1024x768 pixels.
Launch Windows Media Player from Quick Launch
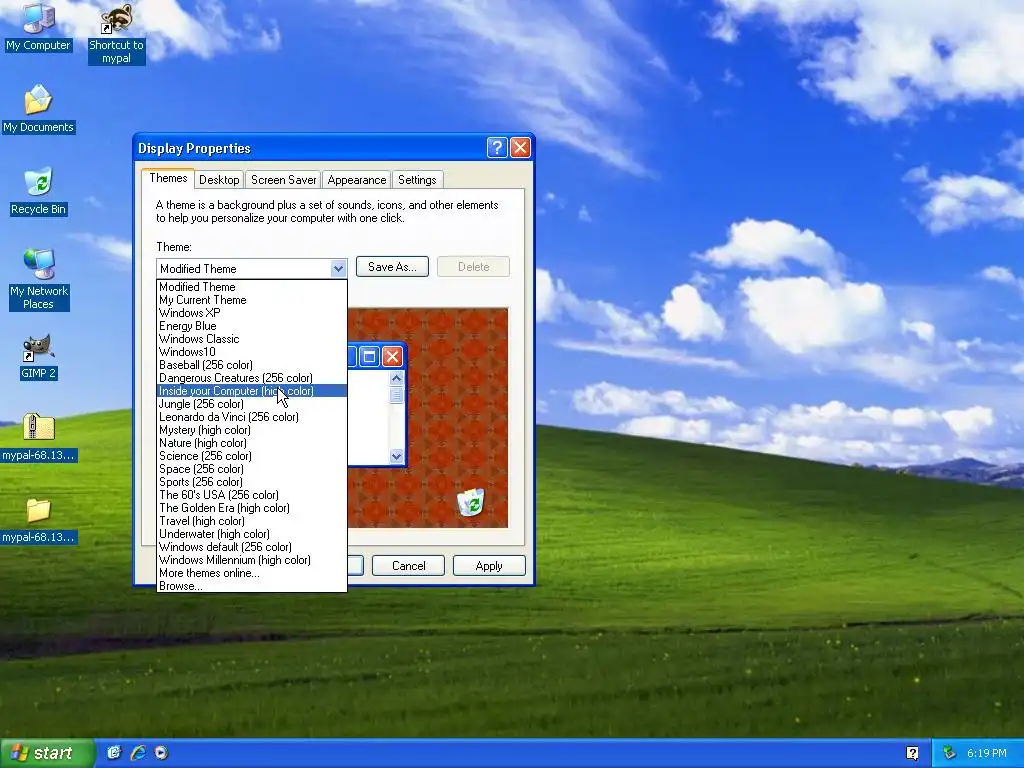coord(161,753)
